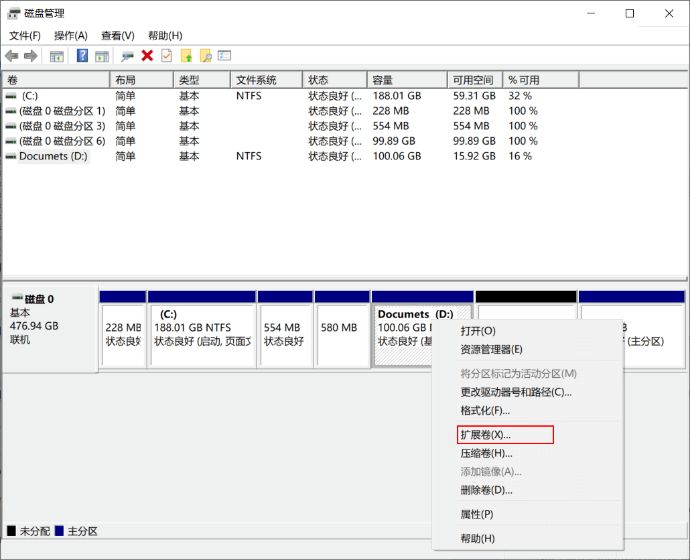
Task: Select 扩展卷(X)... from context menu
Action: pos(485,435)
